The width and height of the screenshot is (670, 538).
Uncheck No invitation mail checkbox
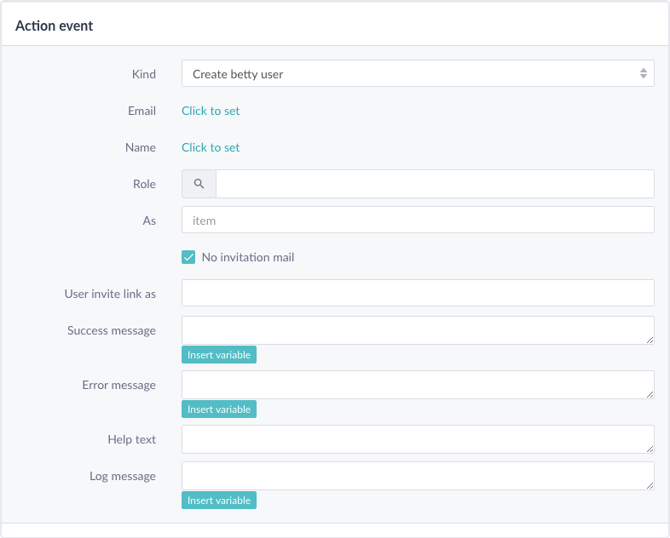[188, 257]
